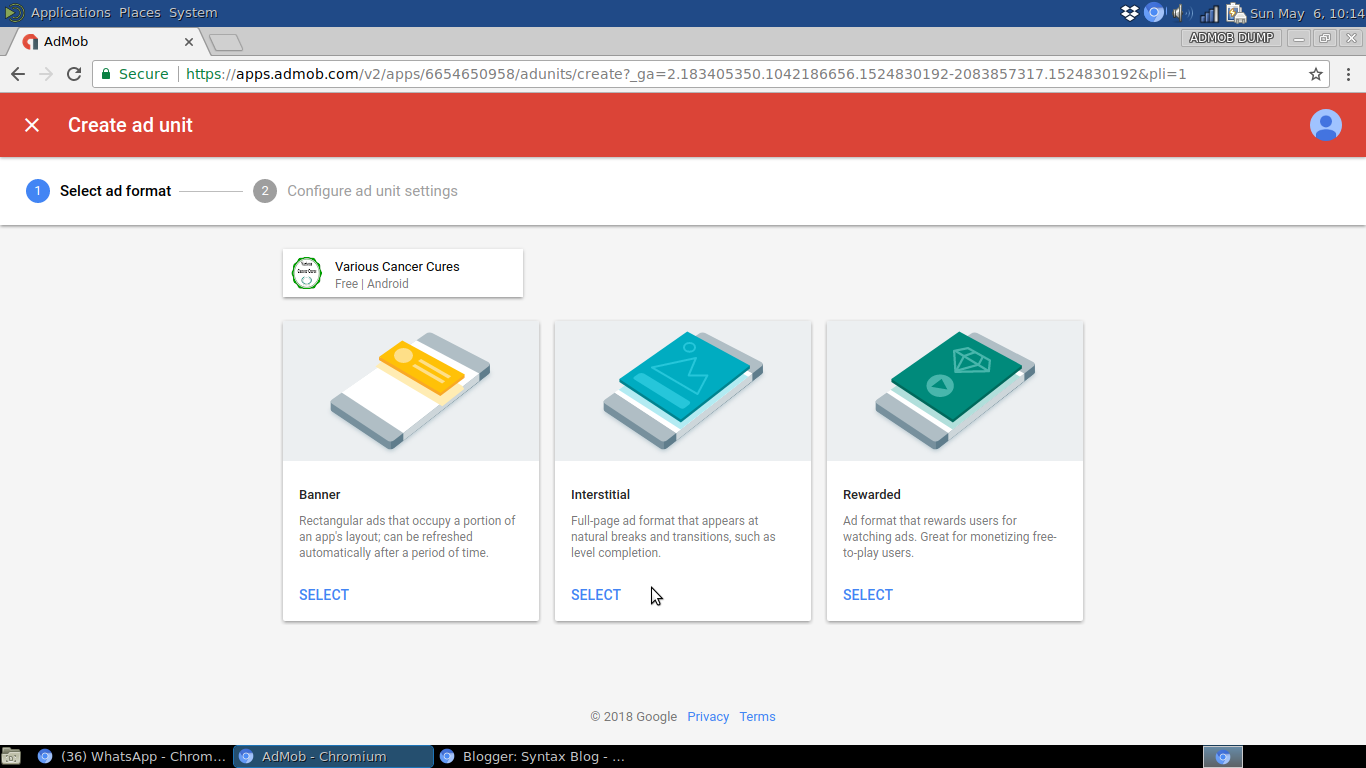Switch to the Blogger Syntax Blog window
Viewport: 1366px width, 768px height.
tap(533, 757)
